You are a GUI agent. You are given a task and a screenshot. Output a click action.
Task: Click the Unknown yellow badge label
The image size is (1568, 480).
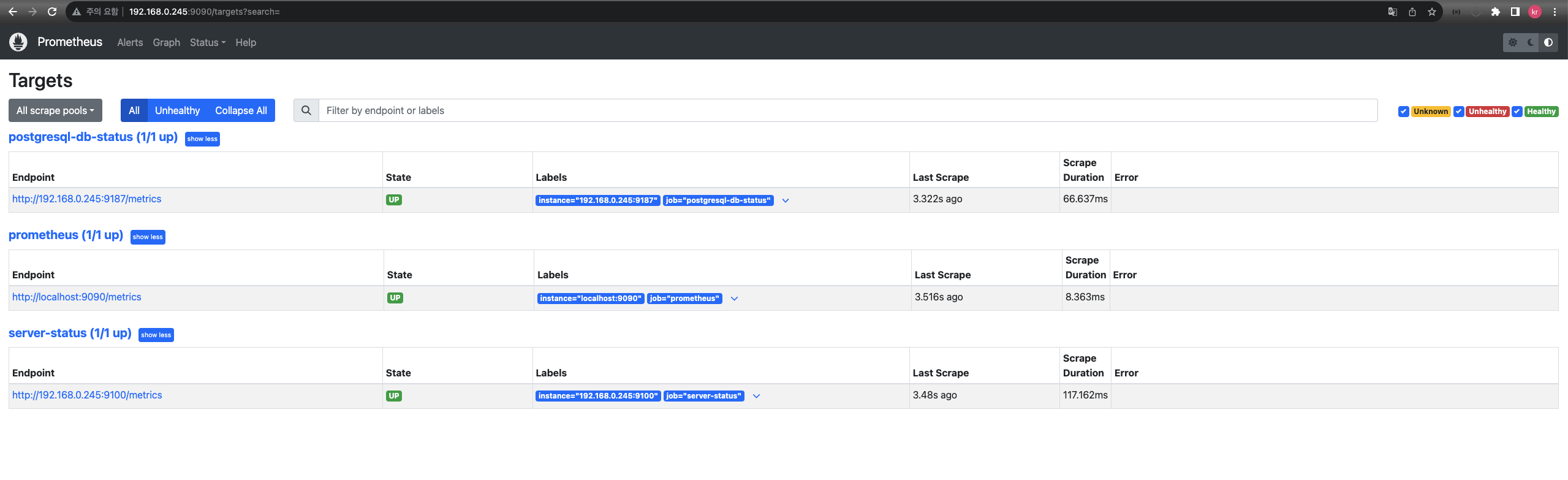pos(1431,112)
